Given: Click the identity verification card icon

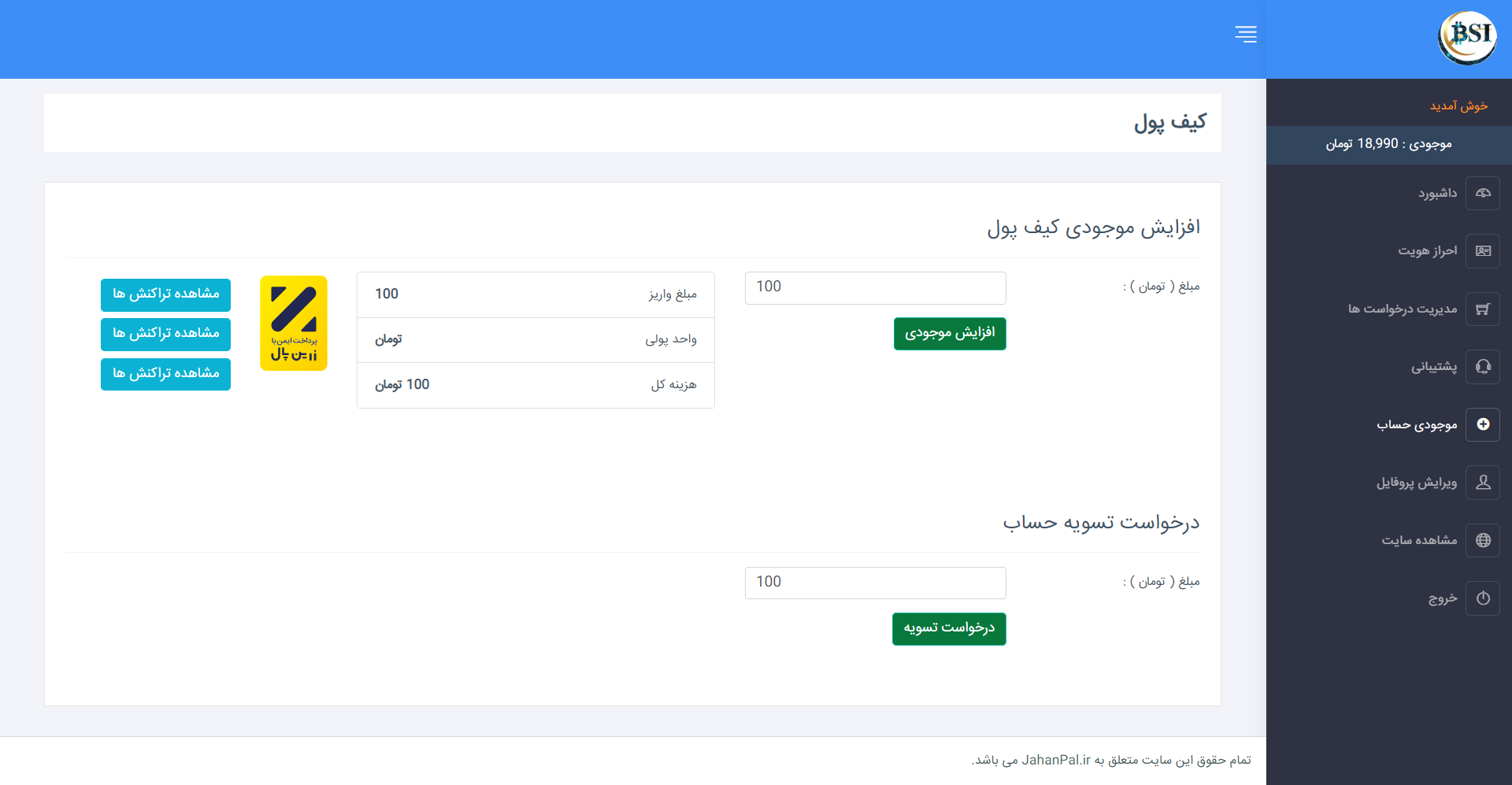Looking at the screenshot, I should click(1483, 251).
